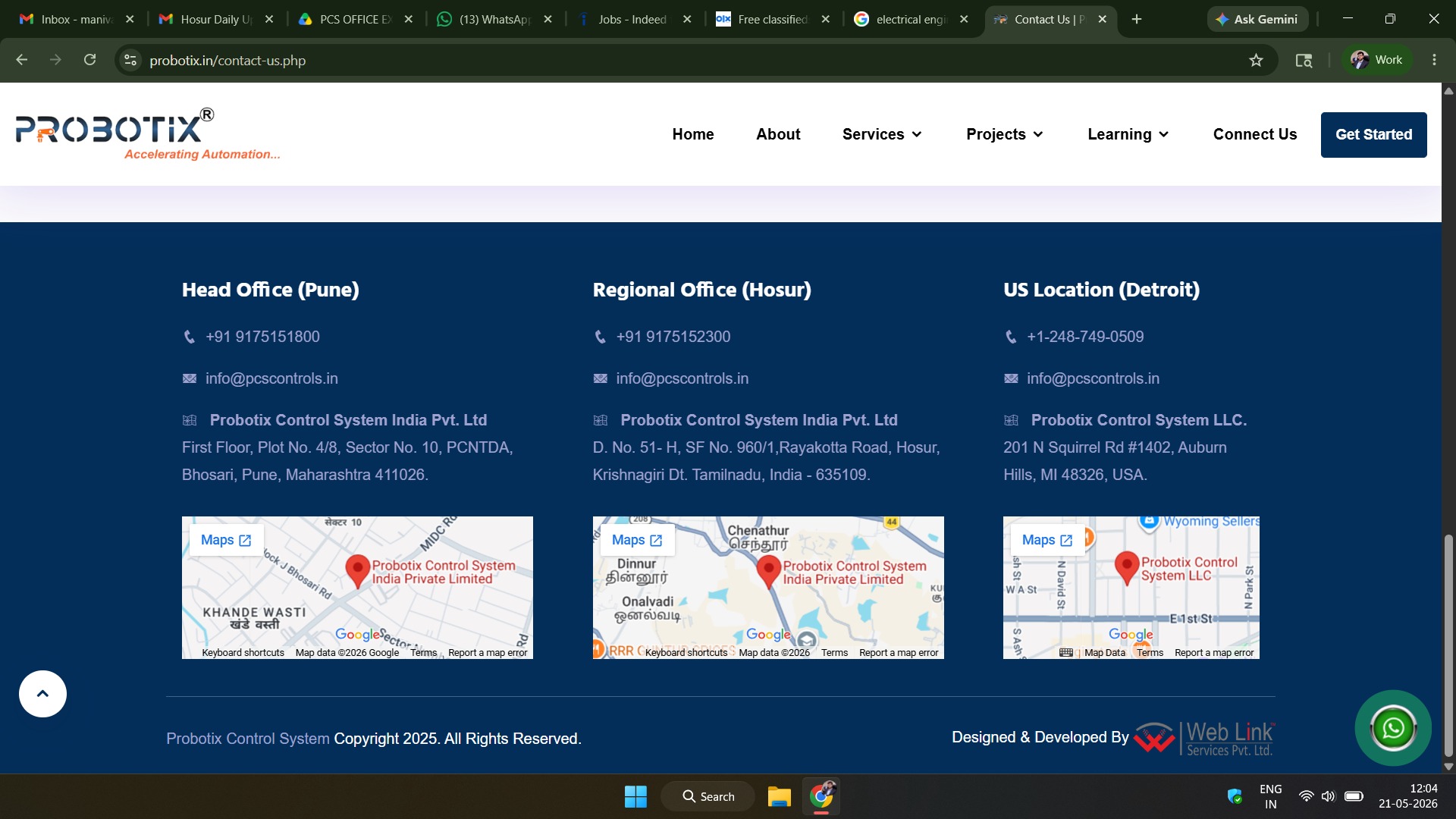Expand the Projects dropdown menu

pos(1005,134)
